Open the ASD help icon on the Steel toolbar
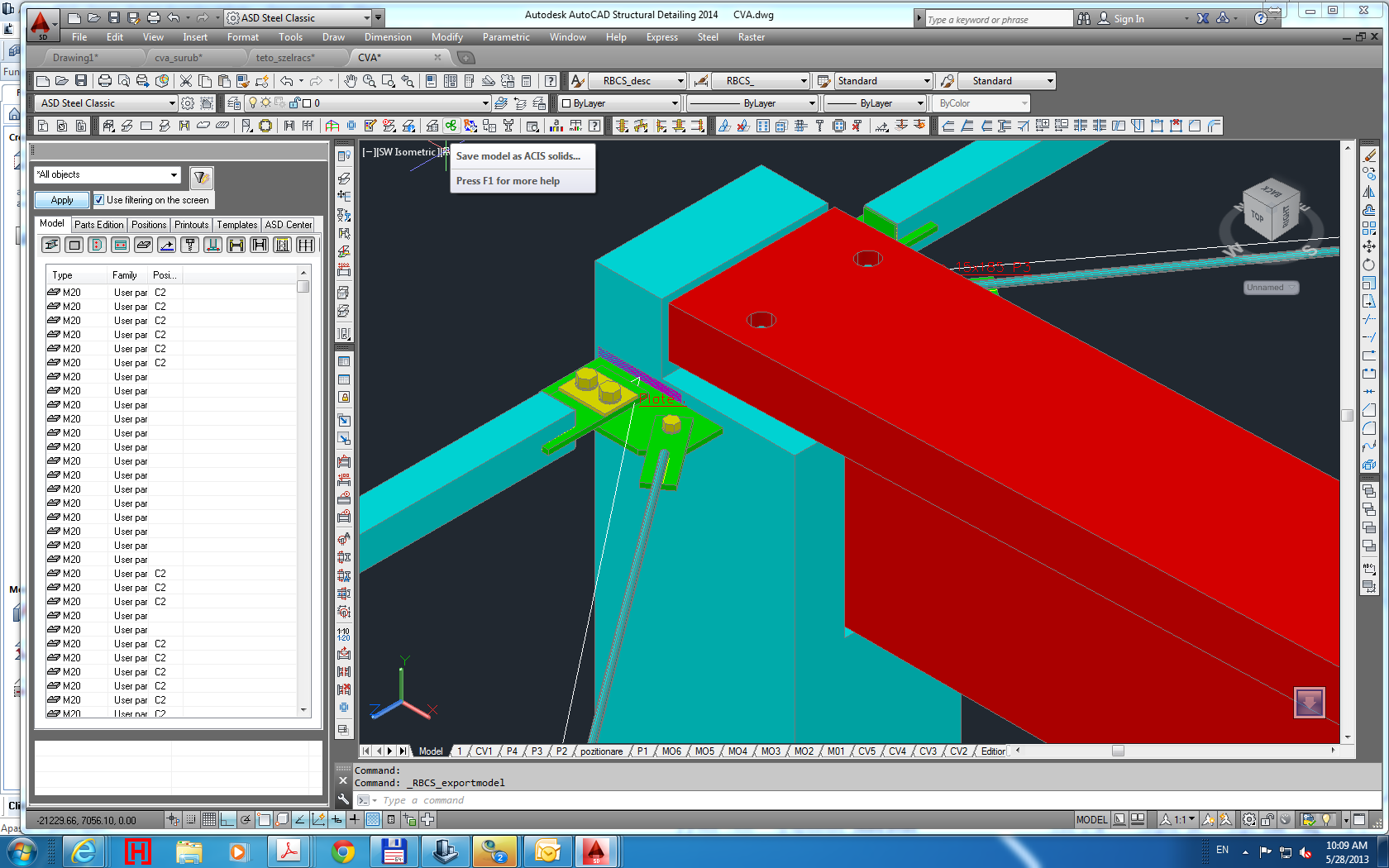Viewport: 1389px width, 868px height. pyautogui.click(x=596, y=126)
